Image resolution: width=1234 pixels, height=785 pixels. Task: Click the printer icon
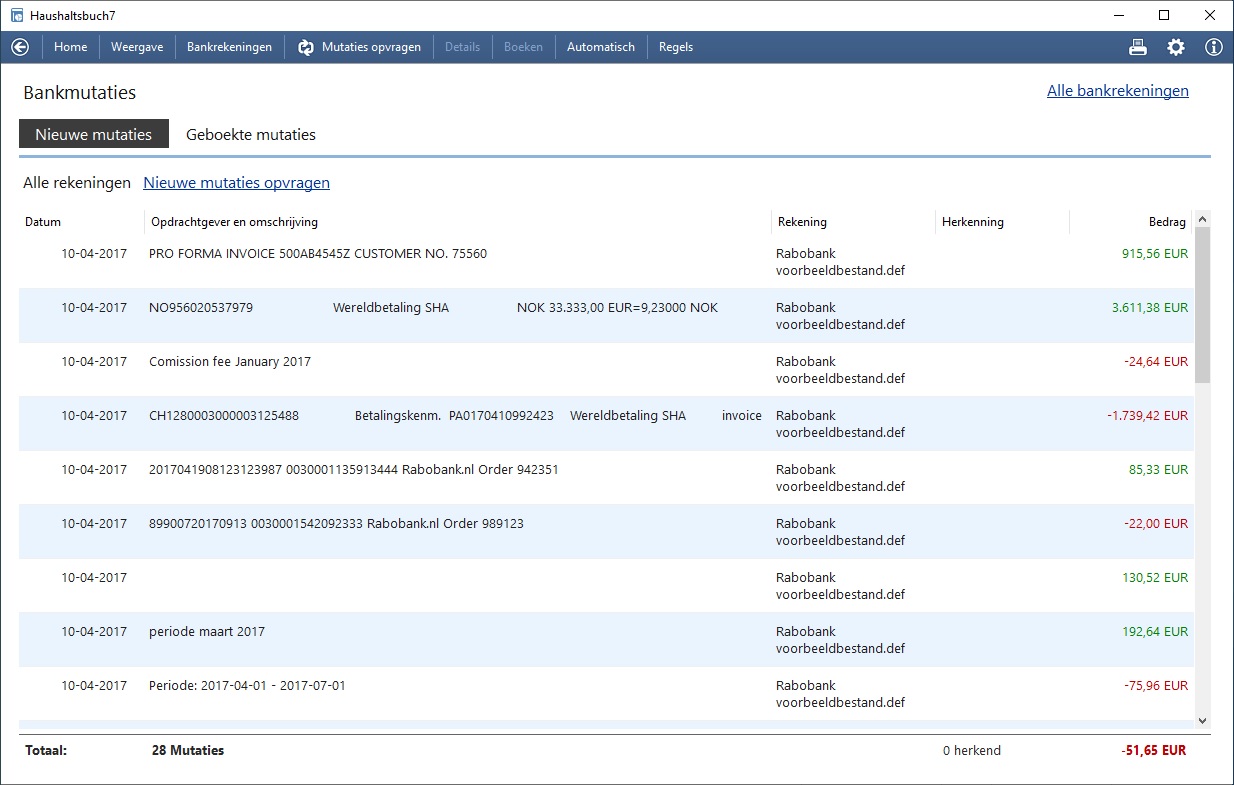point(1138,47)
